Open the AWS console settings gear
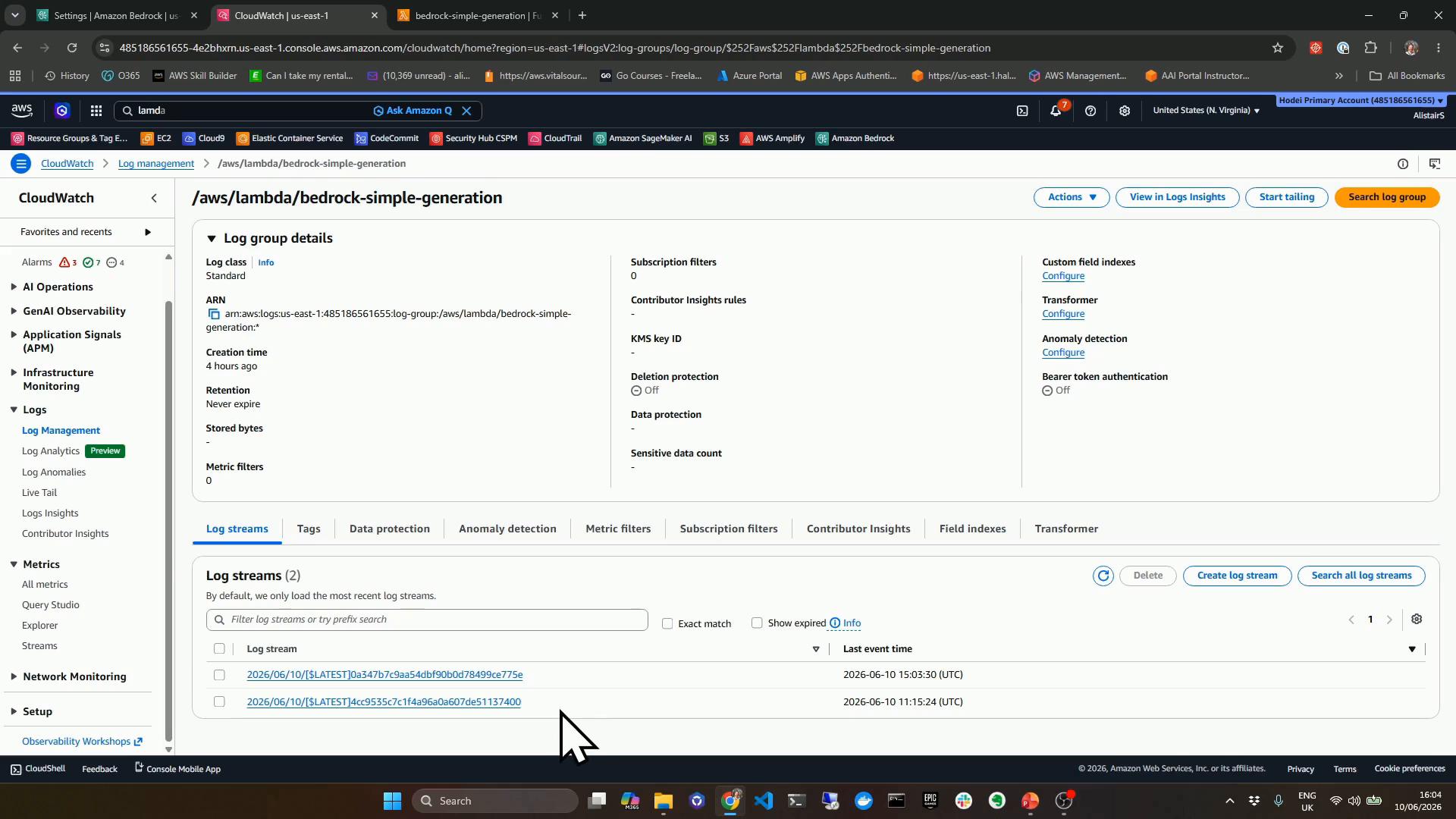The image size is (1456, 819). [x=1125, y=111]
